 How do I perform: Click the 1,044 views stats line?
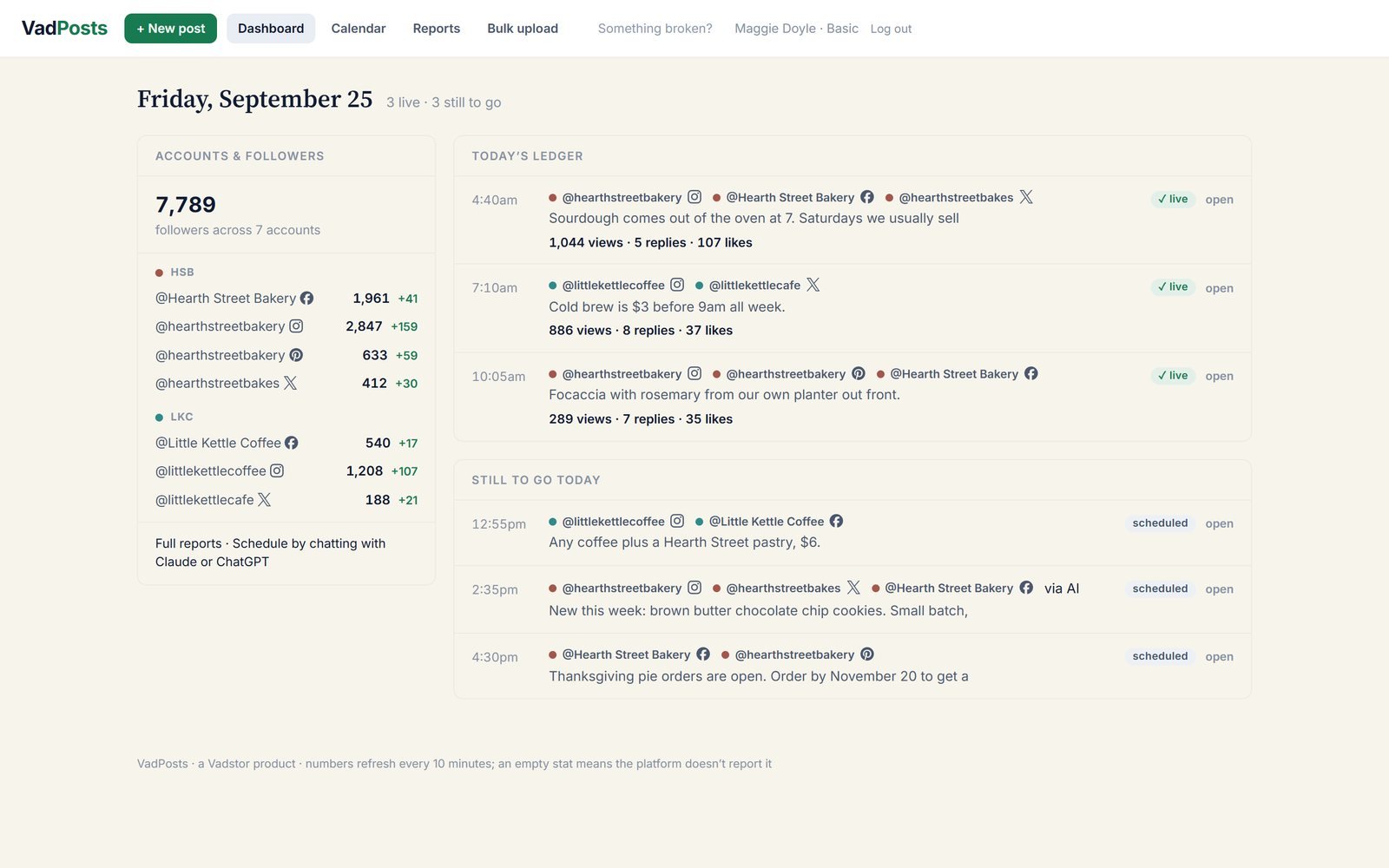(x=650, y=242)
